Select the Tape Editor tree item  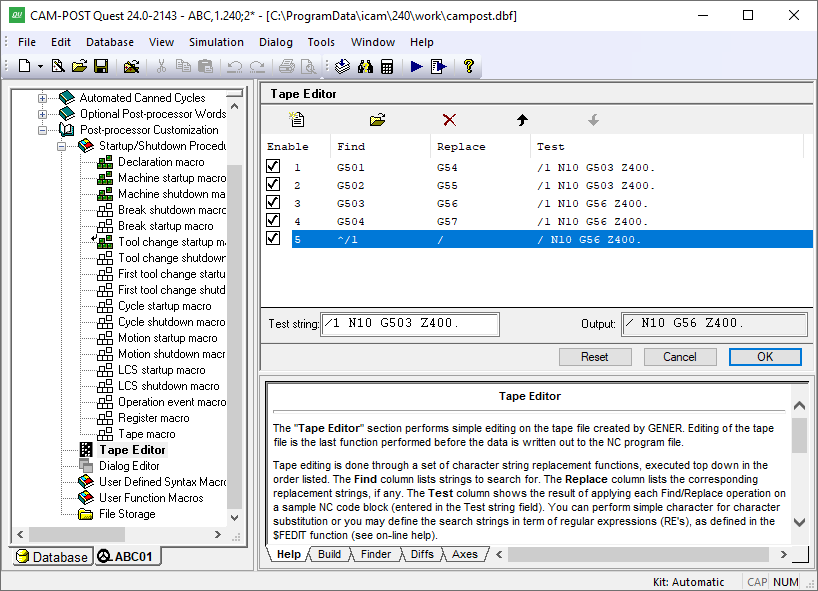click(133, 450)
